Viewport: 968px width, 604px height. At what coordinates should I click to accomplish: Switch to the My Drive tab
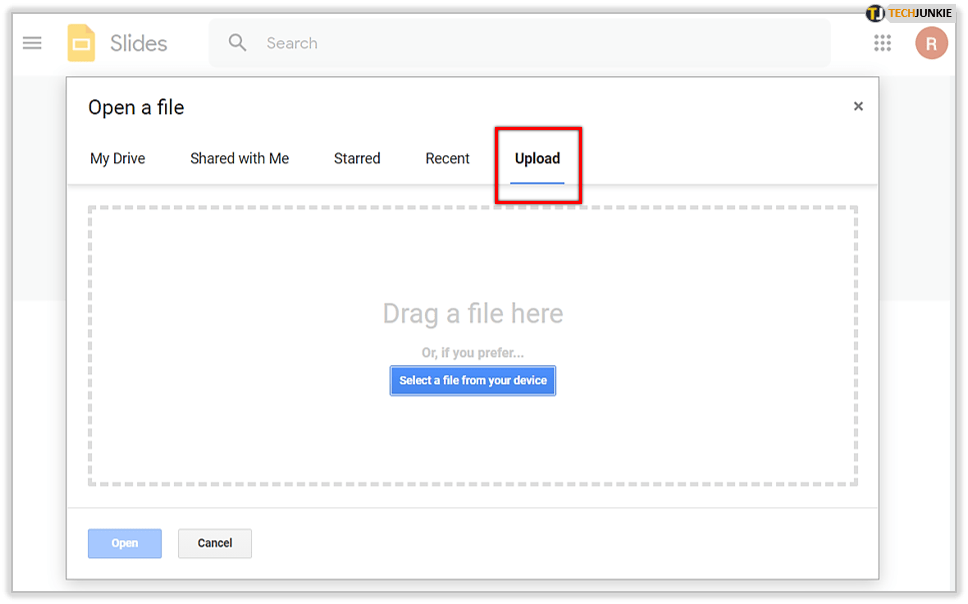pyautogui.click(x=118, y=159)
